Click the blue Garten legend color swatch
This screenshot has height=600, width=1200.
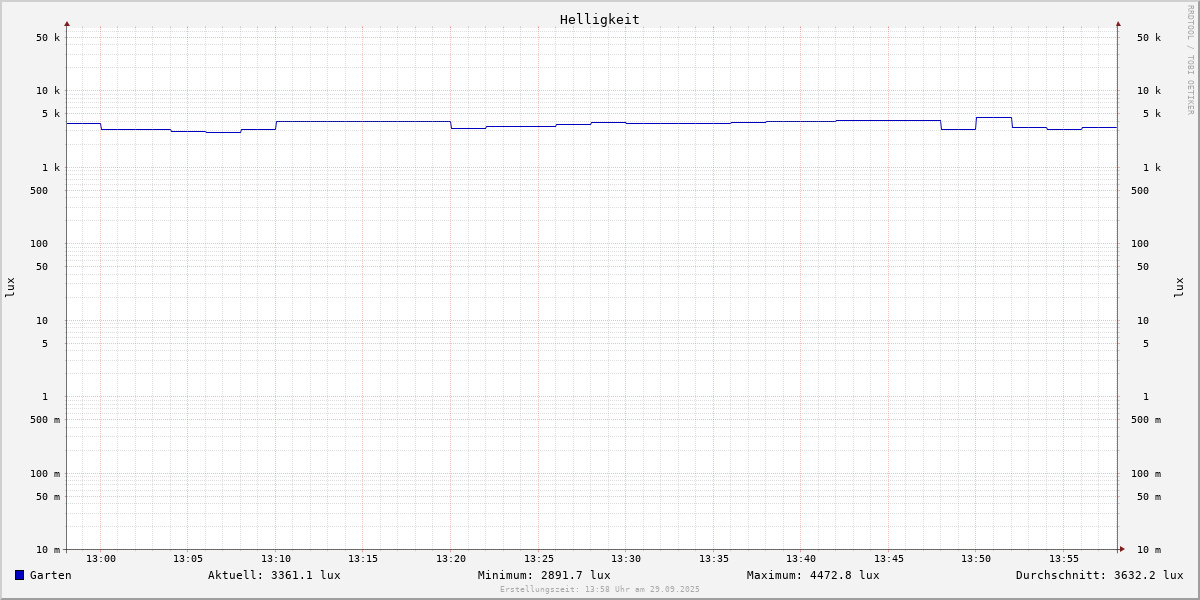19,575
